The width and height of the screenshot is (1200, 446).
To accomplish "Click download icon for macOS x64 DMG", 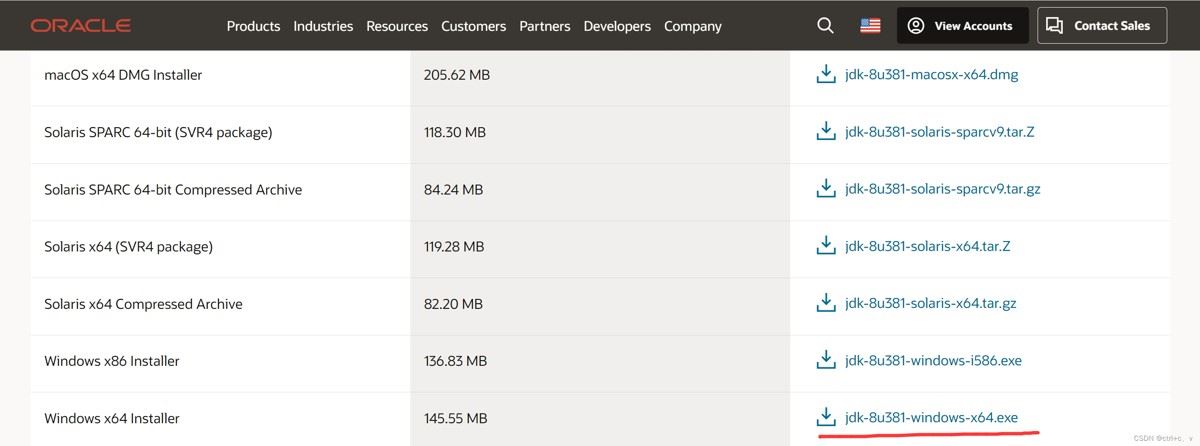I will pos(826,75).
